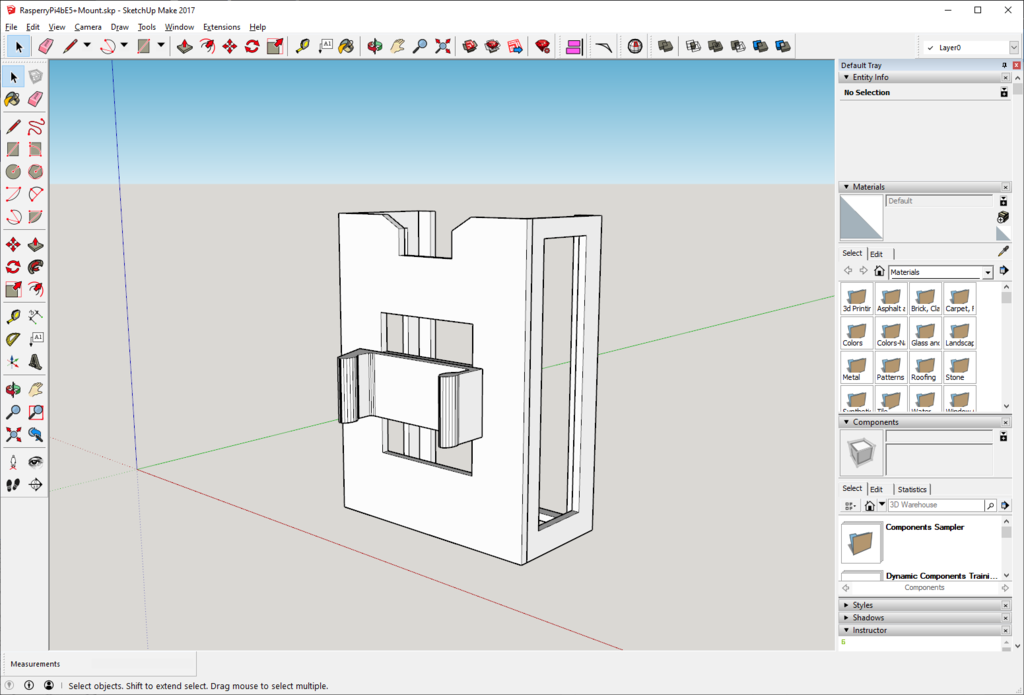Expand the Shadows panel
Screen dimensions: 1024x695
[x=867, y=618]
